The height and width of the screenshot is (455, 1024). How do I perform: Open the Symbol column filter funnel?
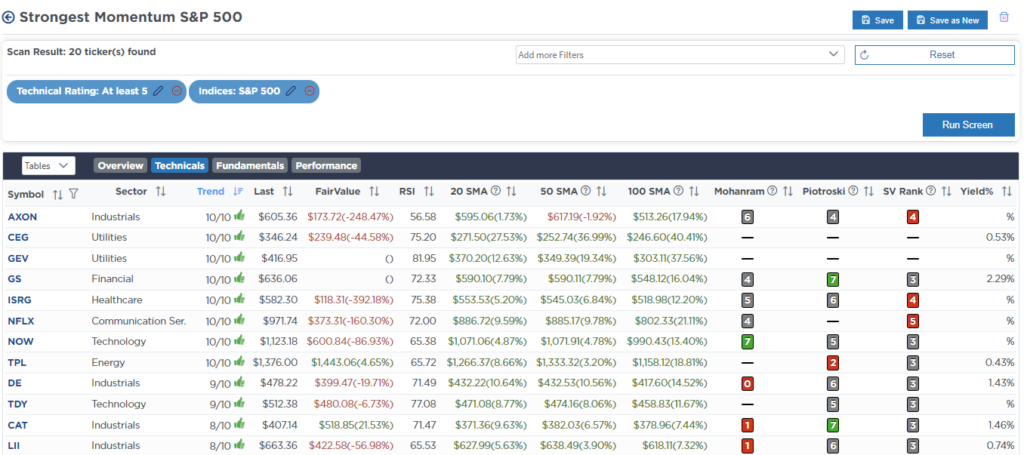73,194
